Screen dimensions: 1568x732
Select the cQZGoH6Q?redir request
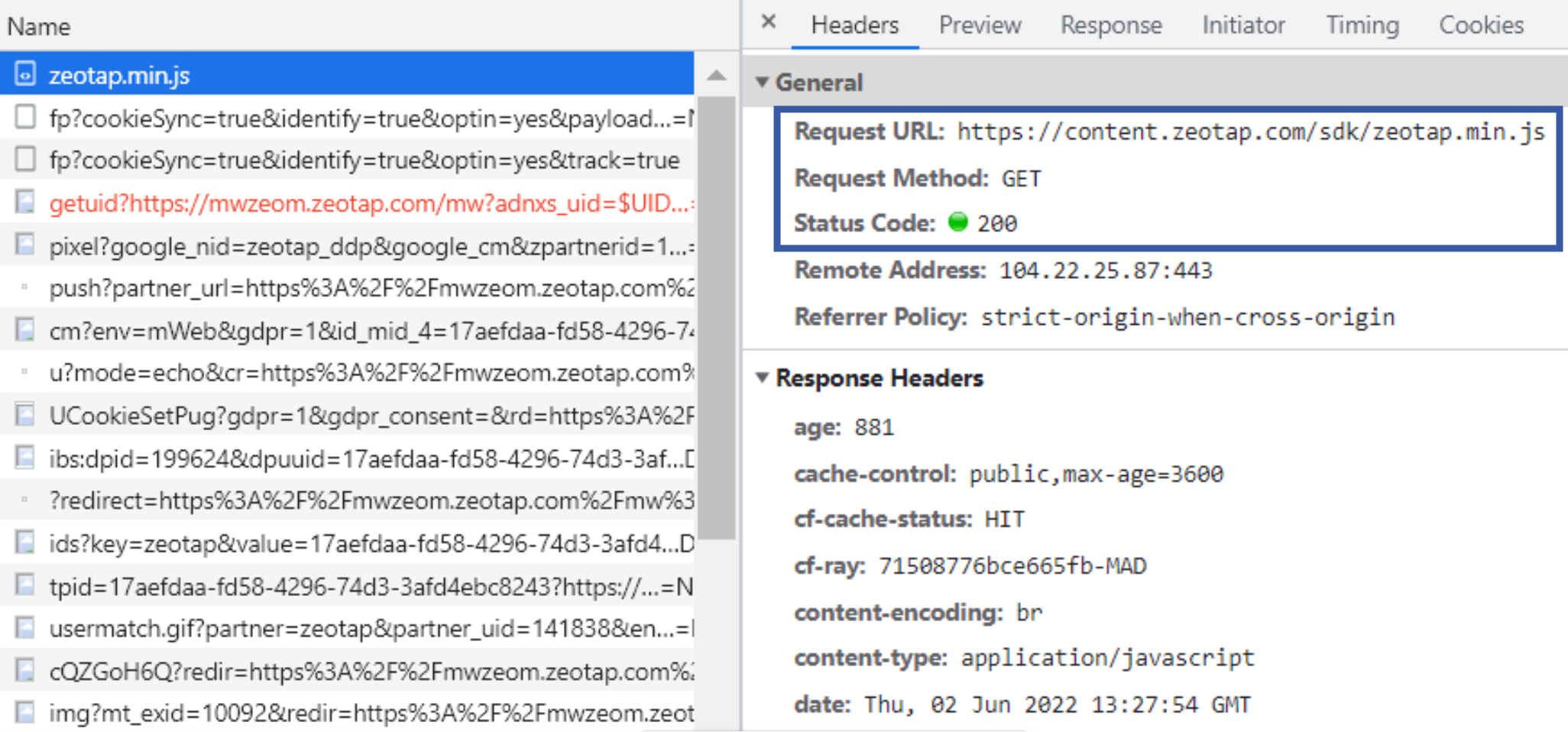point(347,670)
